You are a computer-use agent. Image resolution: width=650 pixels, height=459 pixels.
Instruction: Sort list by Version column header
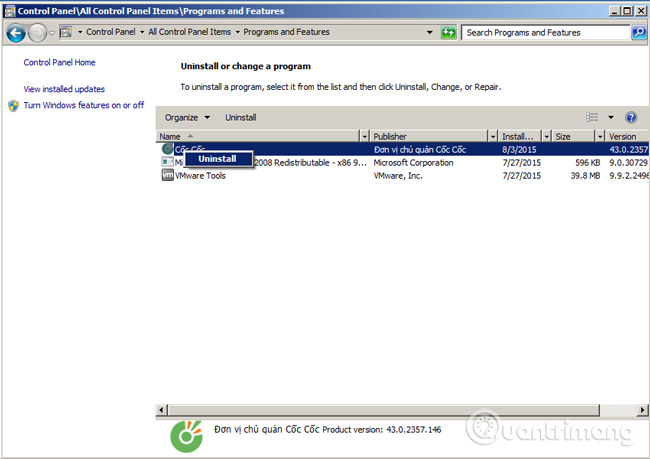tap(627, 136)
